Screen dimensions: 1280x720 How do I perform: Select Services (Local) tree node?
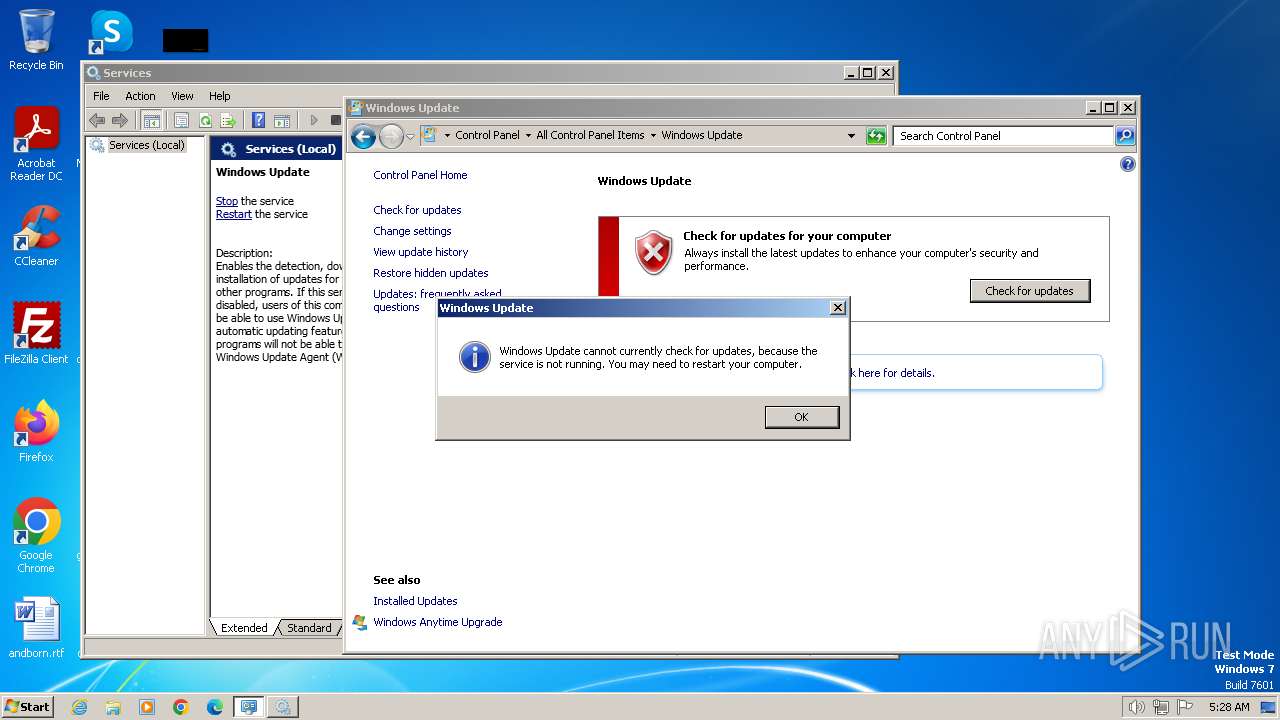coord(146,145)
